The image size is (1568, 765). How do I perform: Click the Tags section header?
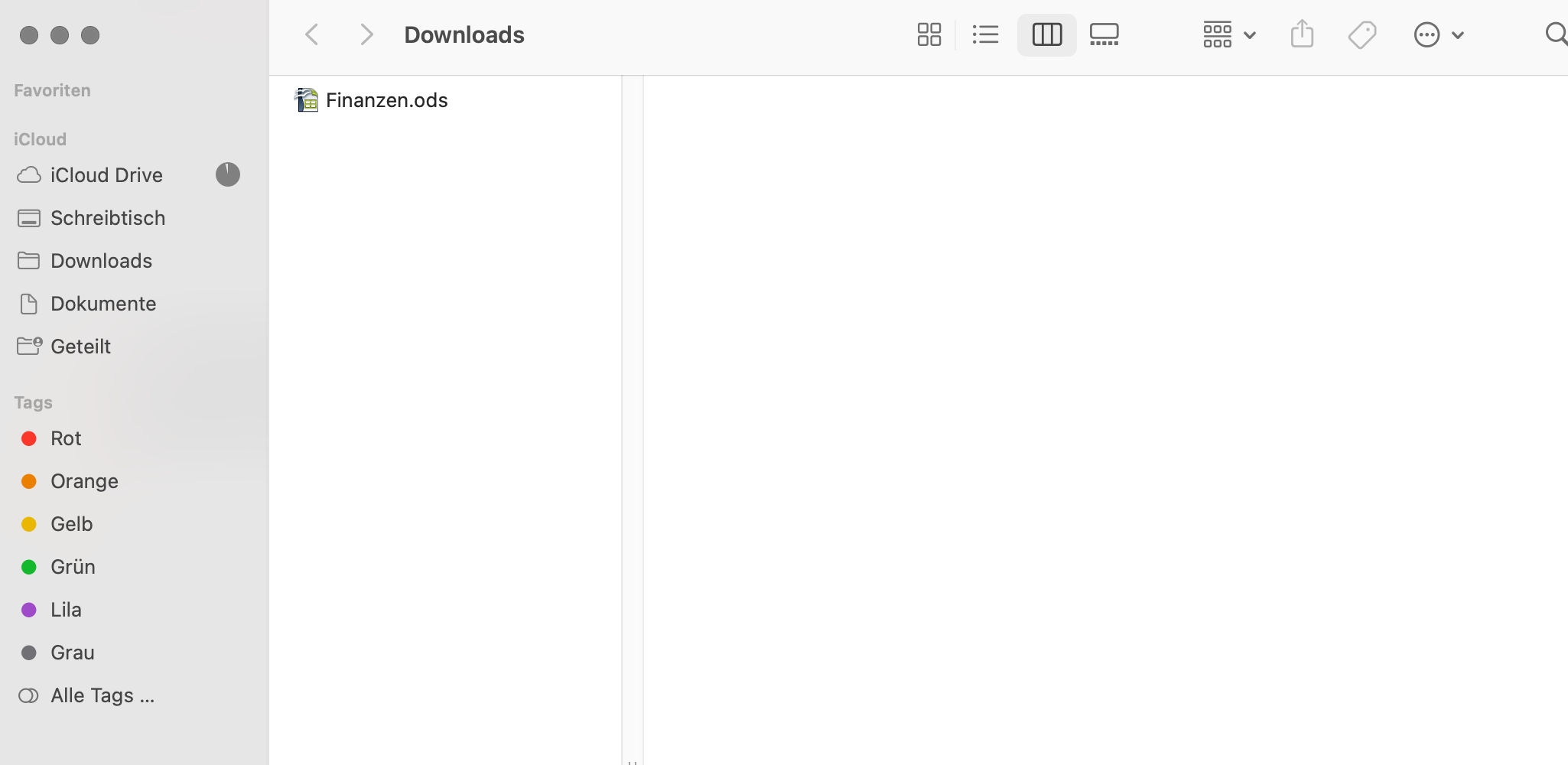click(x=33, y=402)
